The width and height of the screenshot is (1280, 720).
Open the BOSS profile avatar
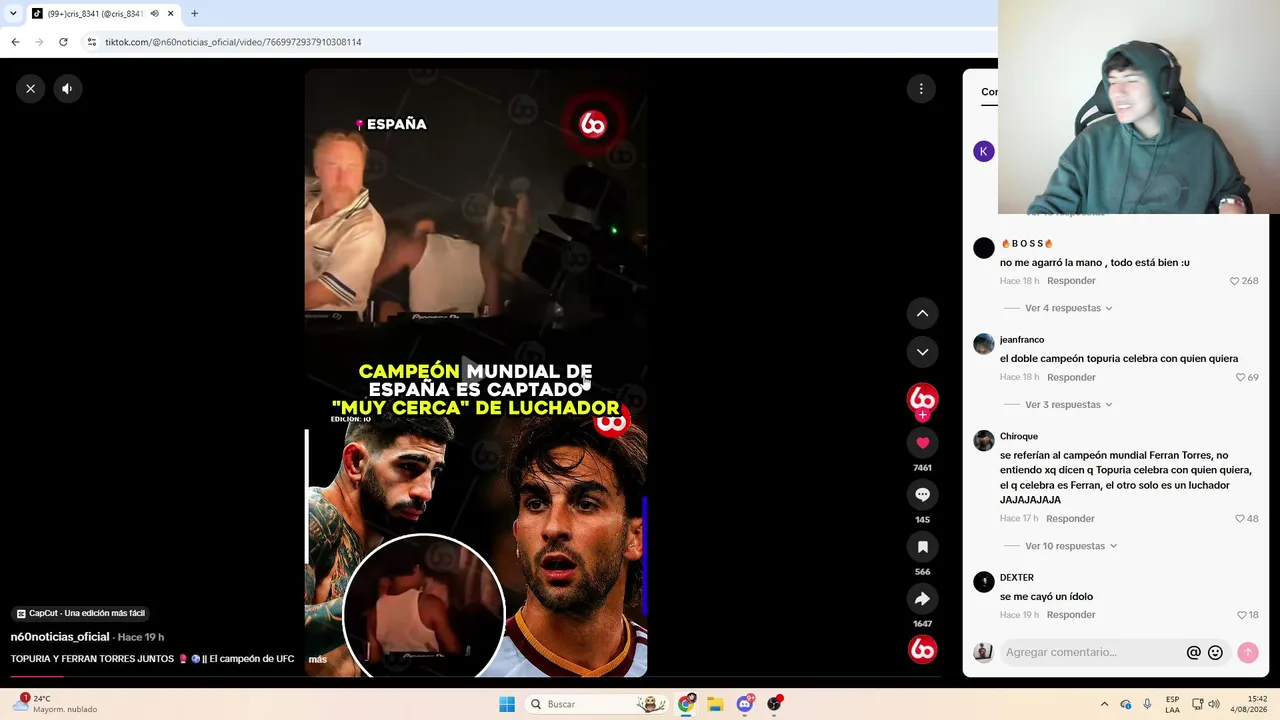click(984, 248)
